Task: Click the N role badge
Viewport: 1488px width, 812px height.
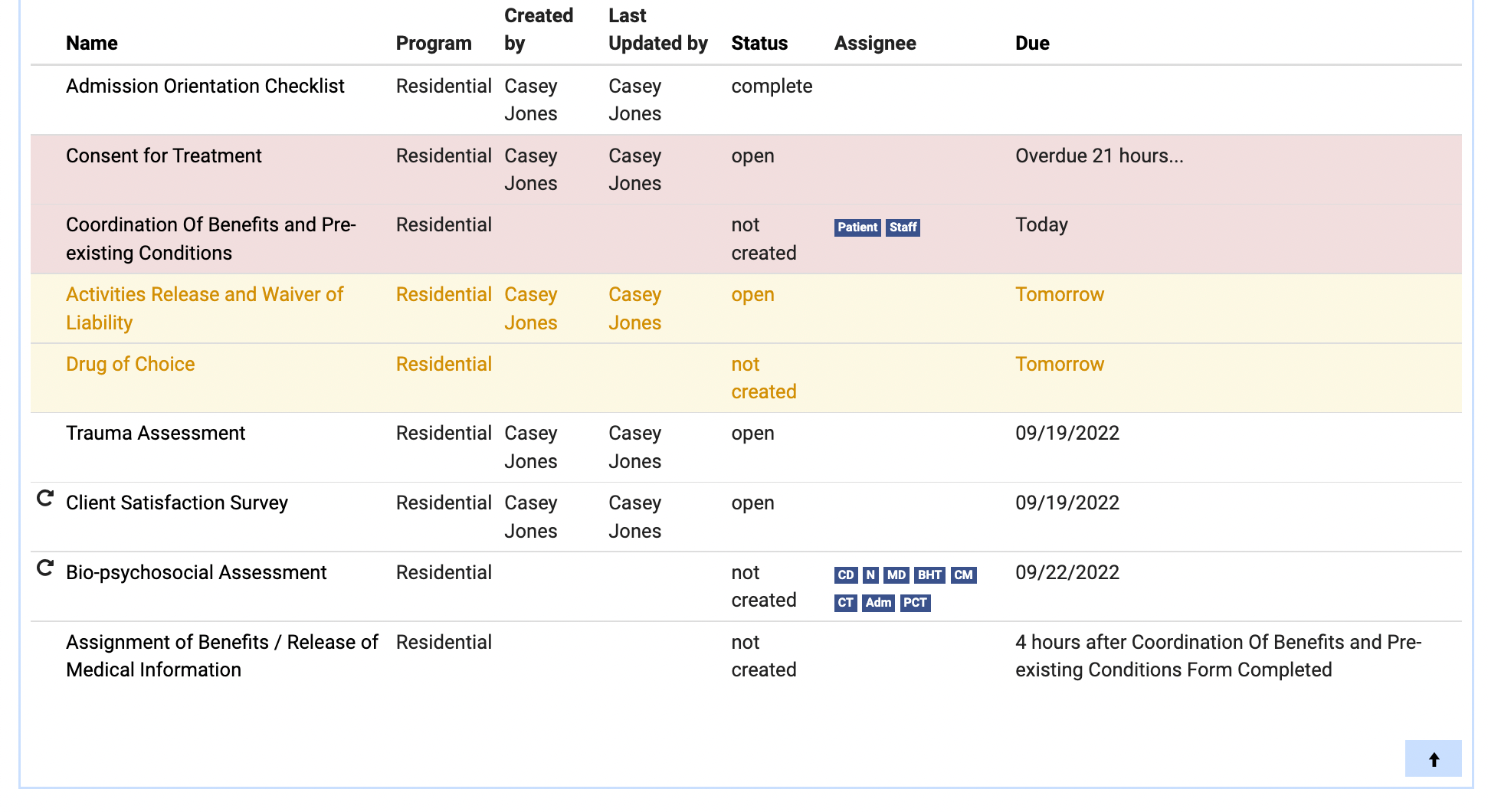Action: coord(870,575)
